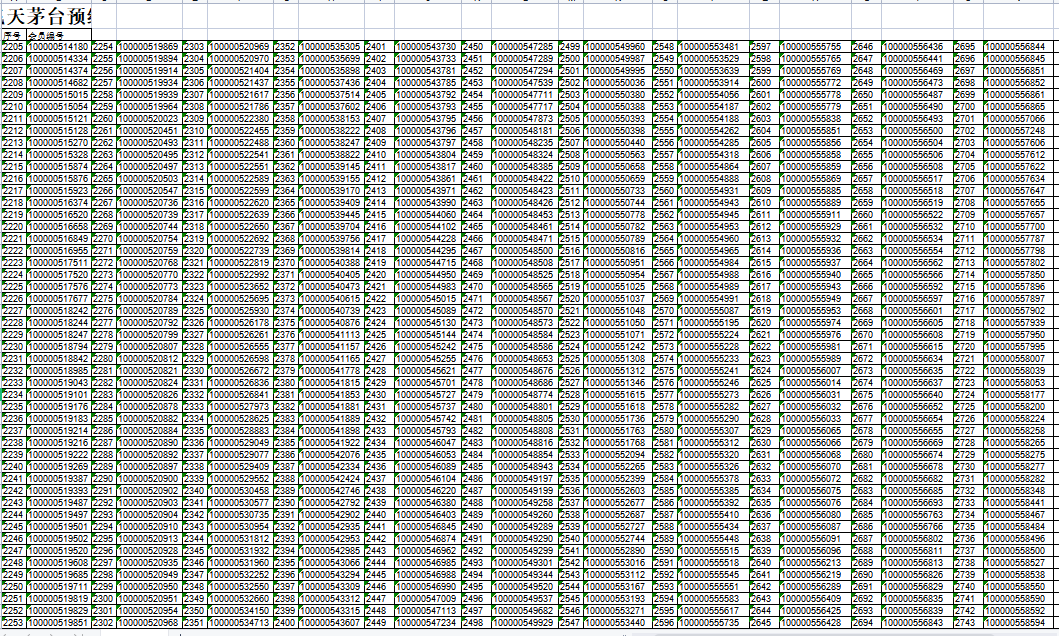Select the cell containing 100000519869
This screenshot has height=636, width=1059.
149,47
